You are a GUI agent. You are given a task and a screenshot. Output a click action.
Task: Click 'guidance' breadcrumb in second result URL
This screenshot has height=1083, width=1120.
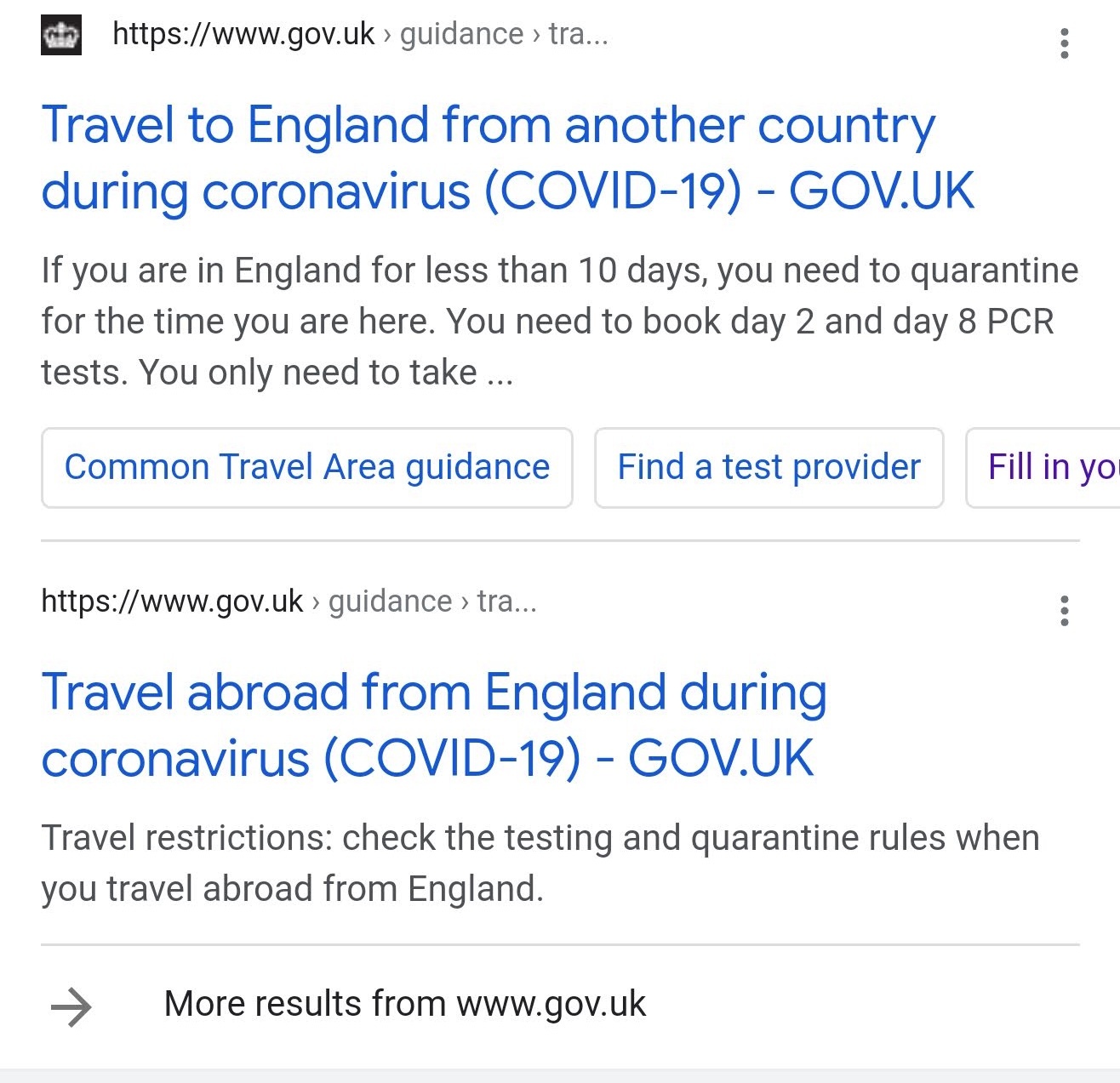pyautogui.click(x=390, y=601)
